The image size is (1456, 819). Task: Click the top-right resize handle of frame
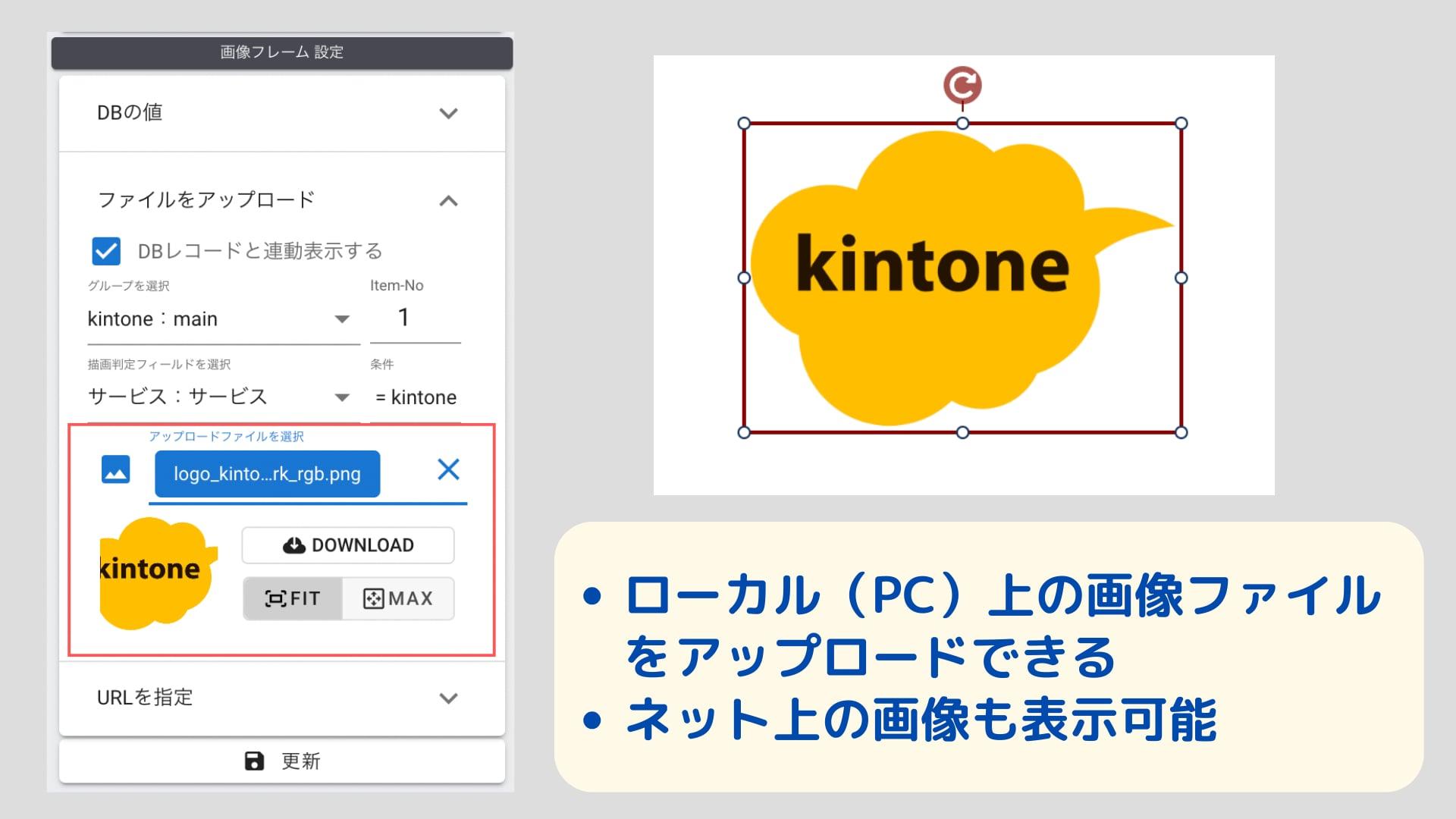coord(1181,124)
